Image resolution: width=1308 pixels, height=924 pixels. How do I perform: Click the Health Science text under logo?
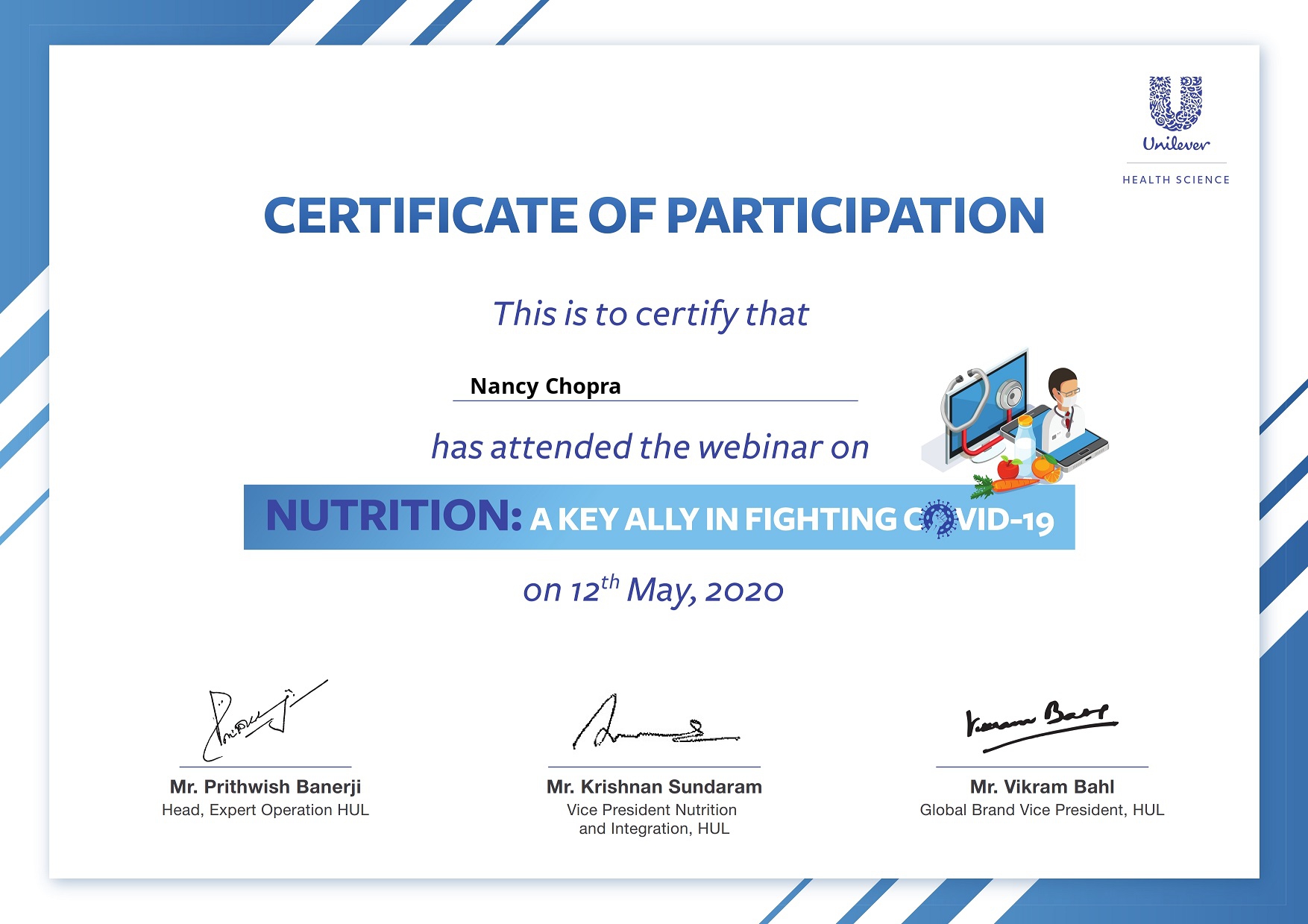[1176, 180]
